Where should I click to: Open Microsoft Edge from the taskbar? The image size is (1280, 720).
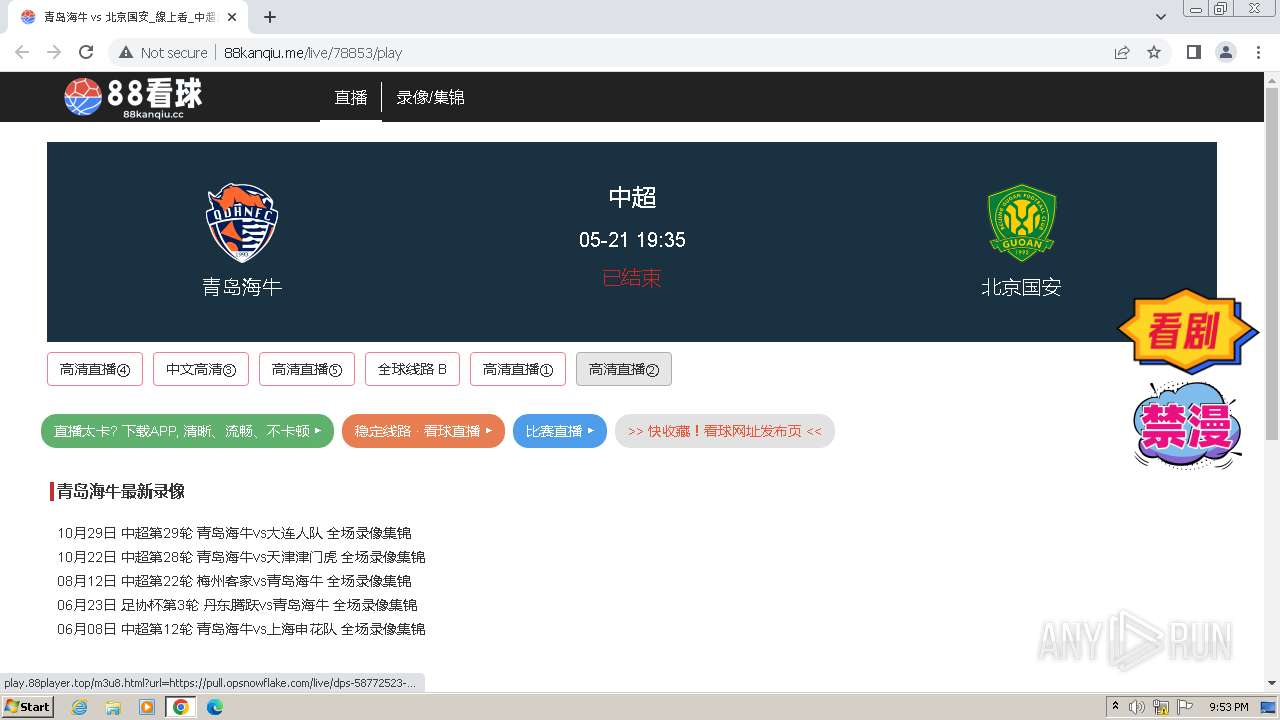[x=214, y=707]
